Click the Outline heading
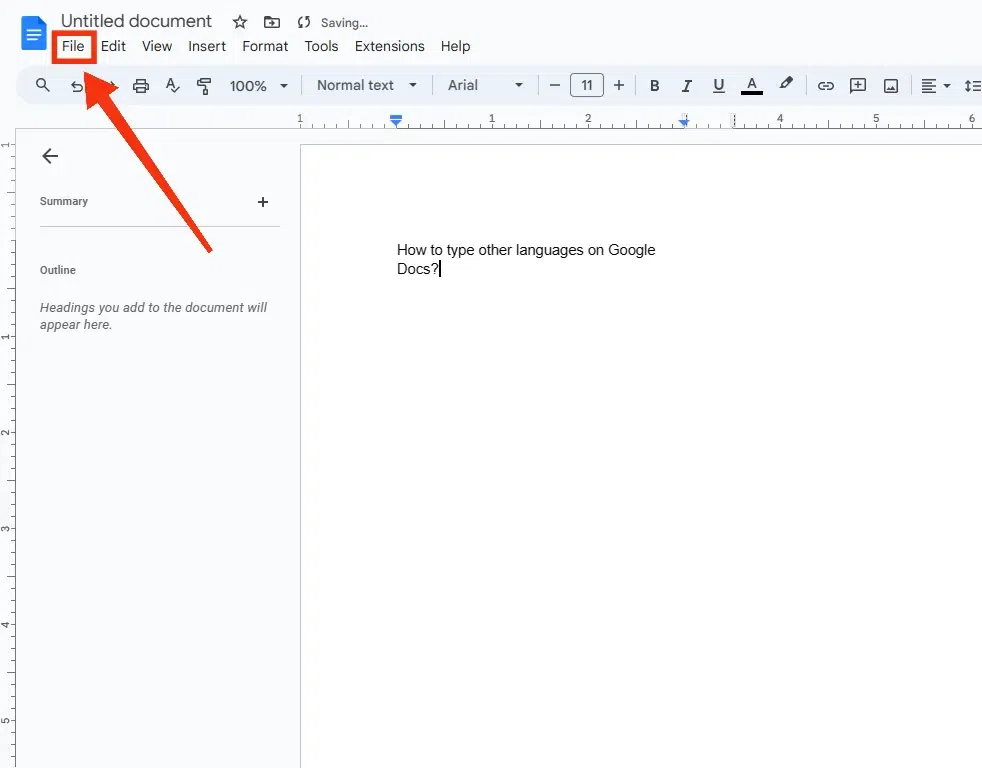This screenshot has height=768, width=982. point(58,270)
